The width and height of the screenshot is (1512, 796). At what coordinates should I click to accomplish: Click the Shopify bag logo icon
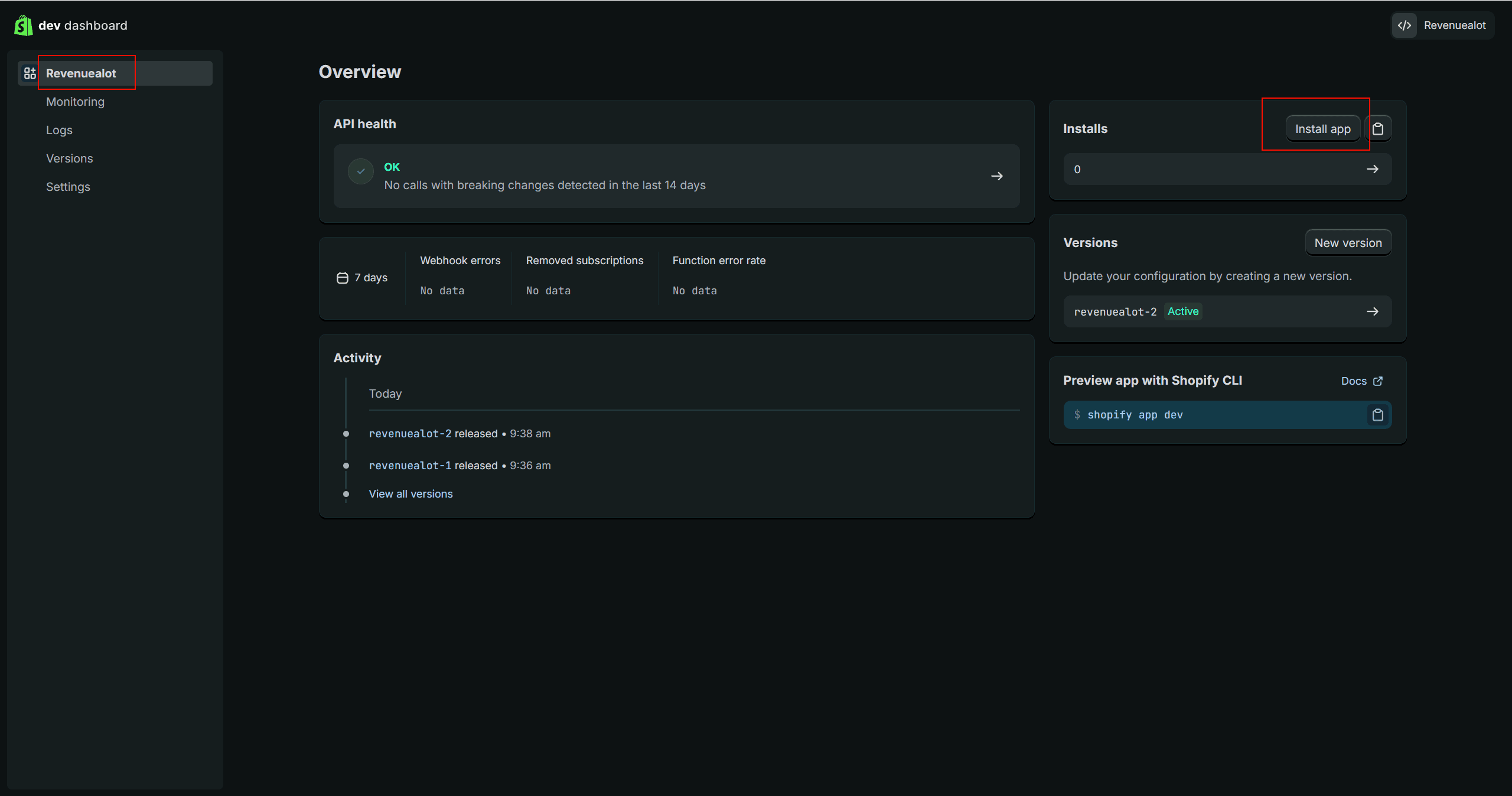[23, 25]
